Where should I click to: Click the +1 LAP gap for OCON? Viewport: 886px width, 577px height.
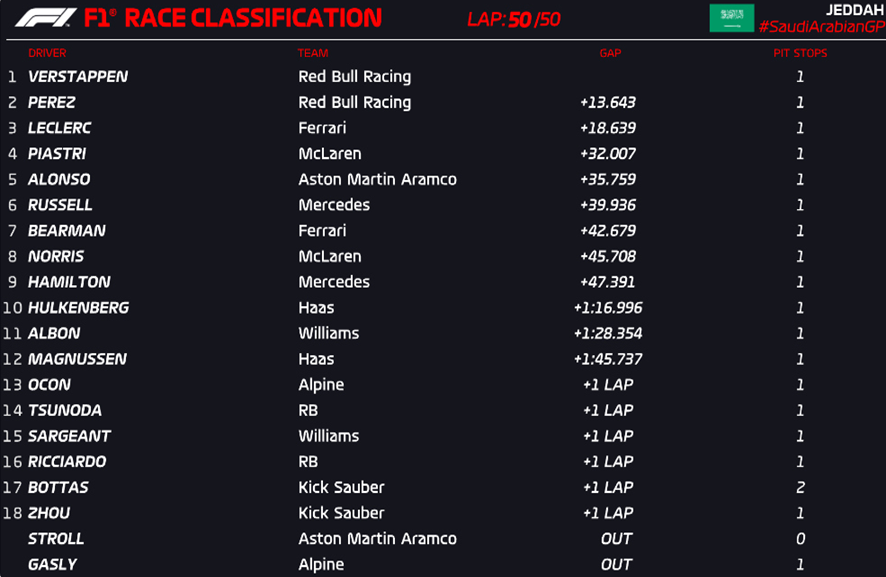click(x=607, y=385)
